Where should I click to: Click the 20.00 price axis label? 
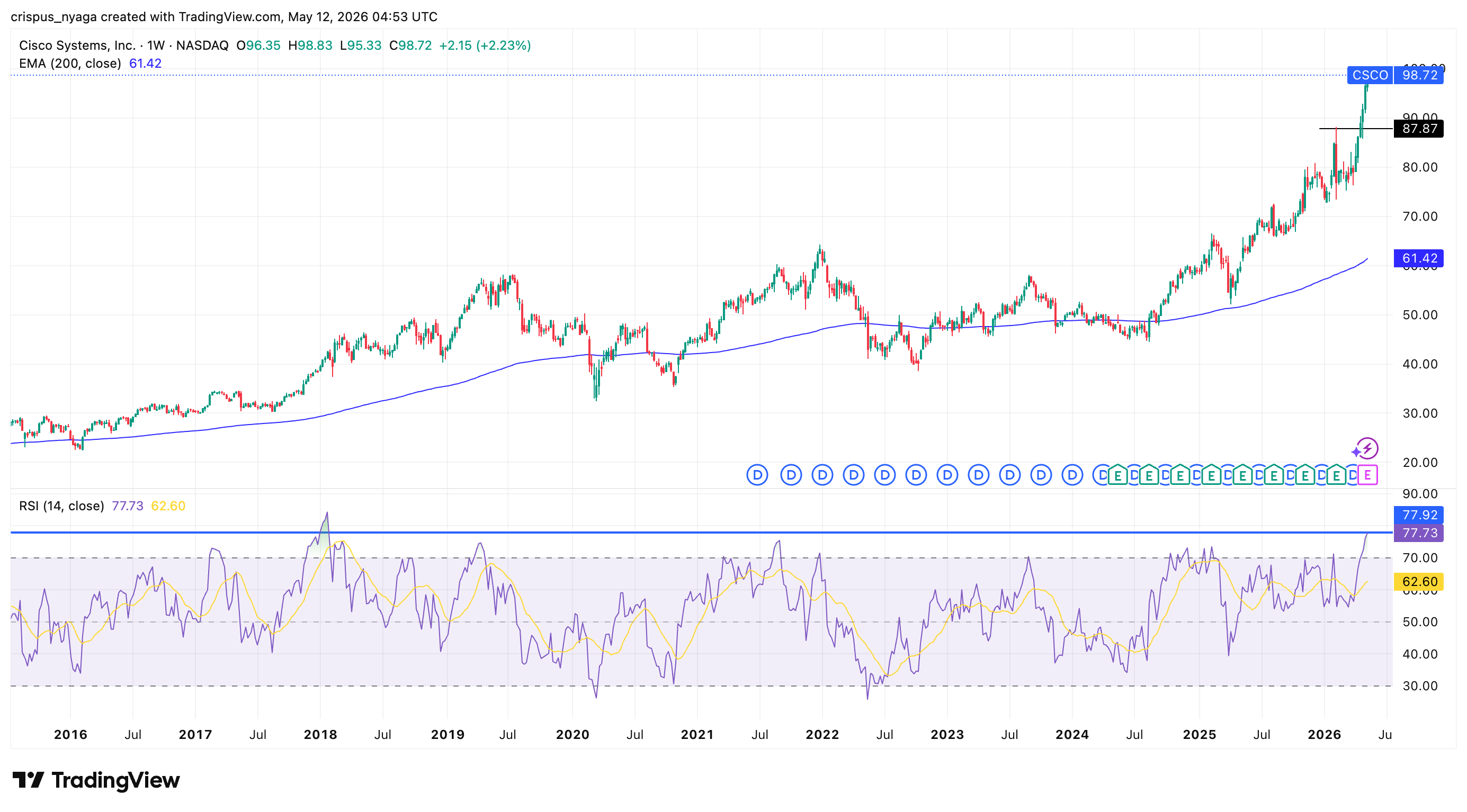(x=1420, y=463)
